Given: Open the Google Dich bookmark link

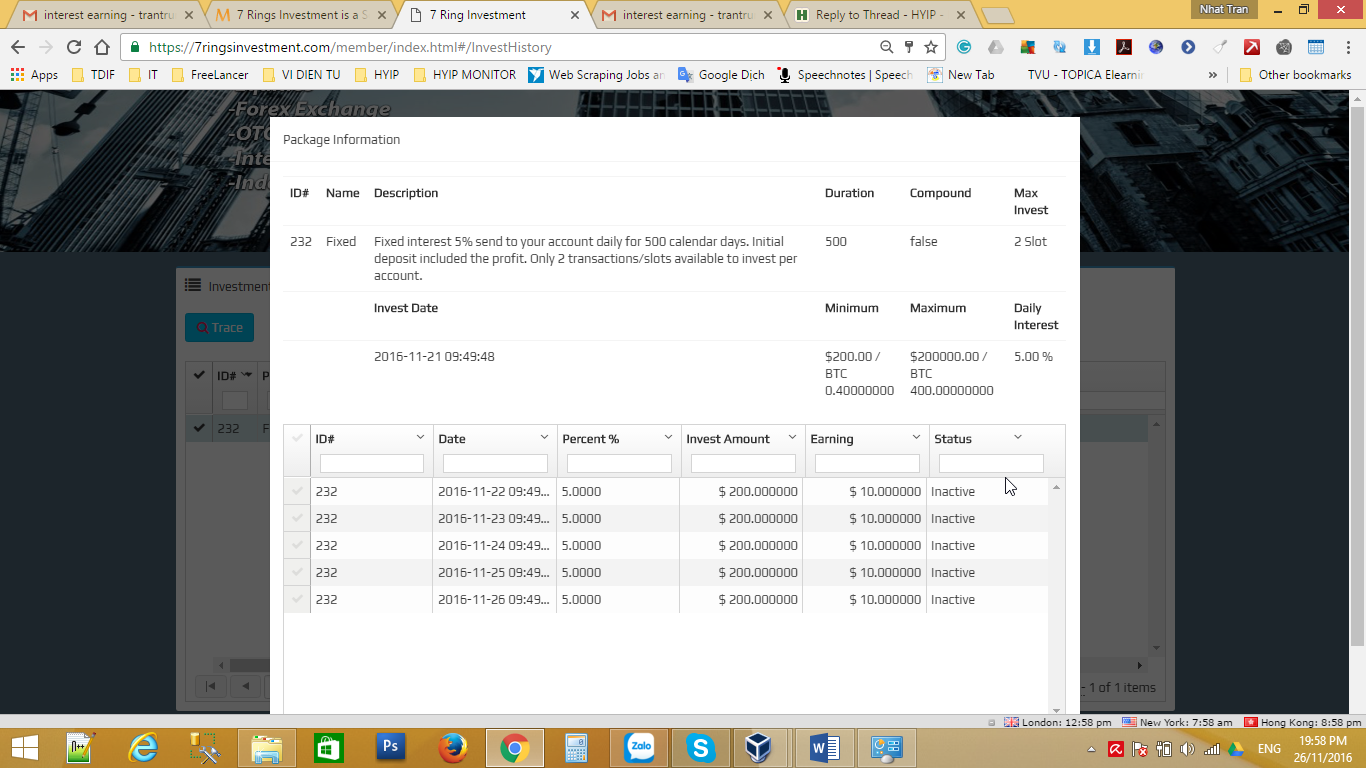Looking at the screenshot, I should tap(722, 75).
